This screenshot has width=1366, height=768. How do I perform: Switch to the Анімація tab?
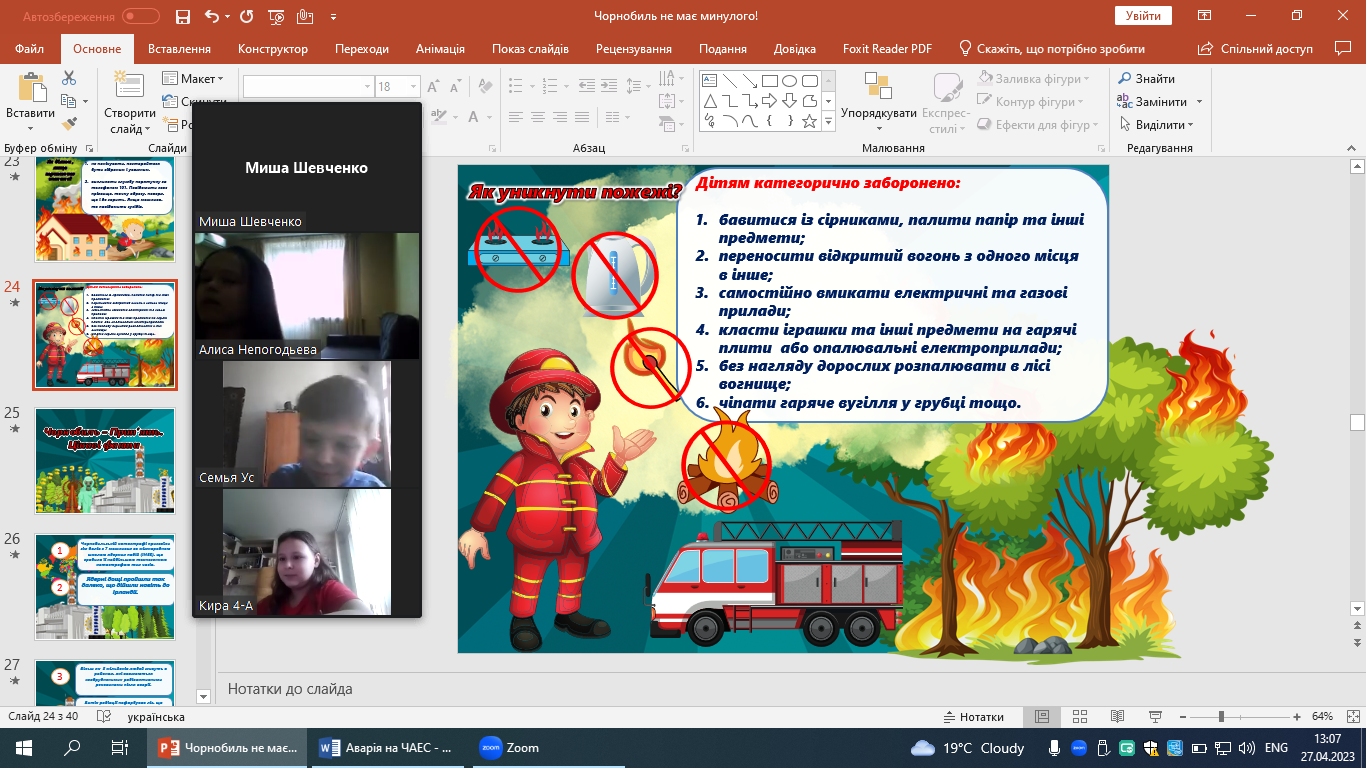[440, 48]
